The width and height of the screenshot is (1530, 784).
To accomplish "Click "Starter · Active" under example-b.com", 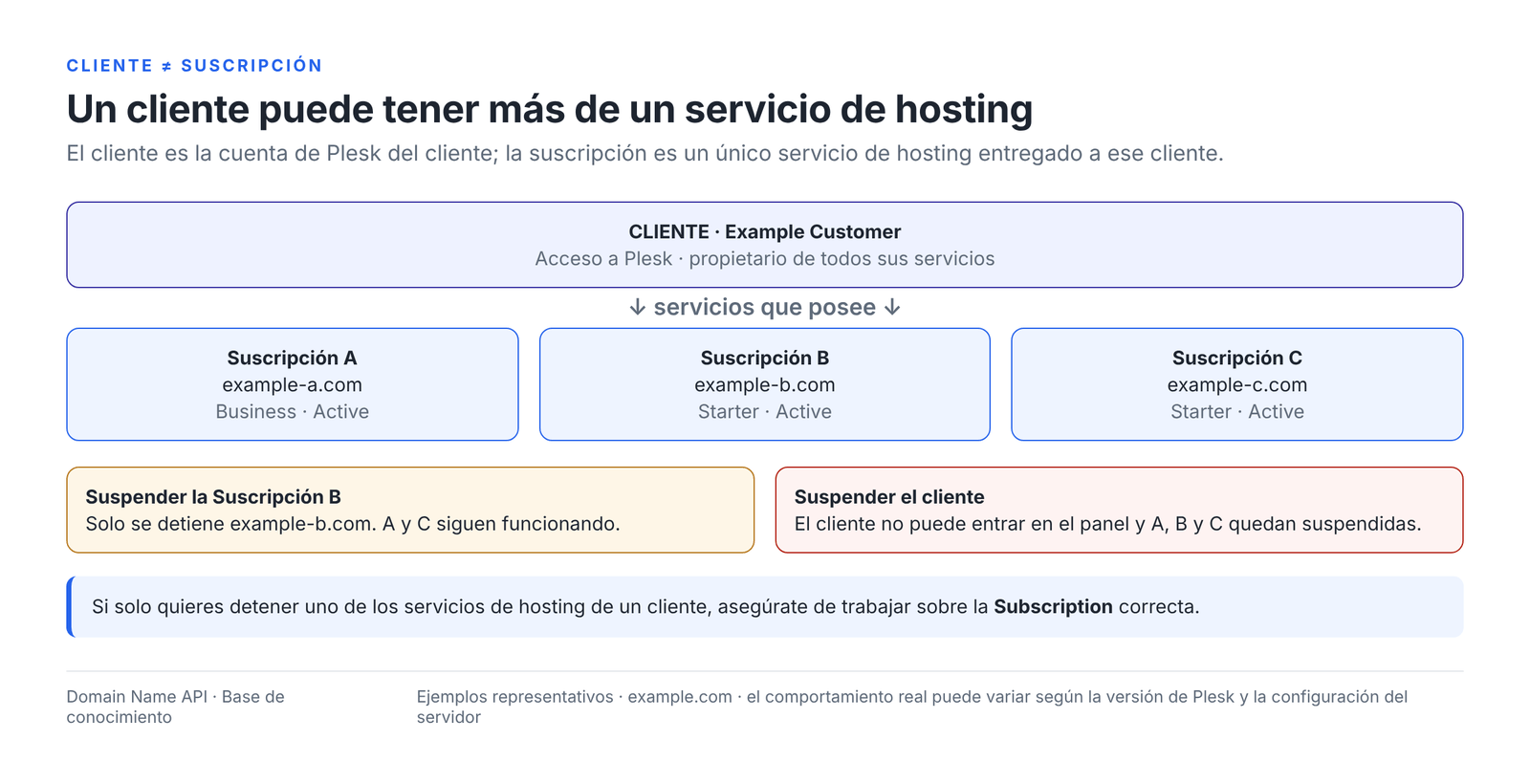I will pyautogui.click(x=765, y=411).
